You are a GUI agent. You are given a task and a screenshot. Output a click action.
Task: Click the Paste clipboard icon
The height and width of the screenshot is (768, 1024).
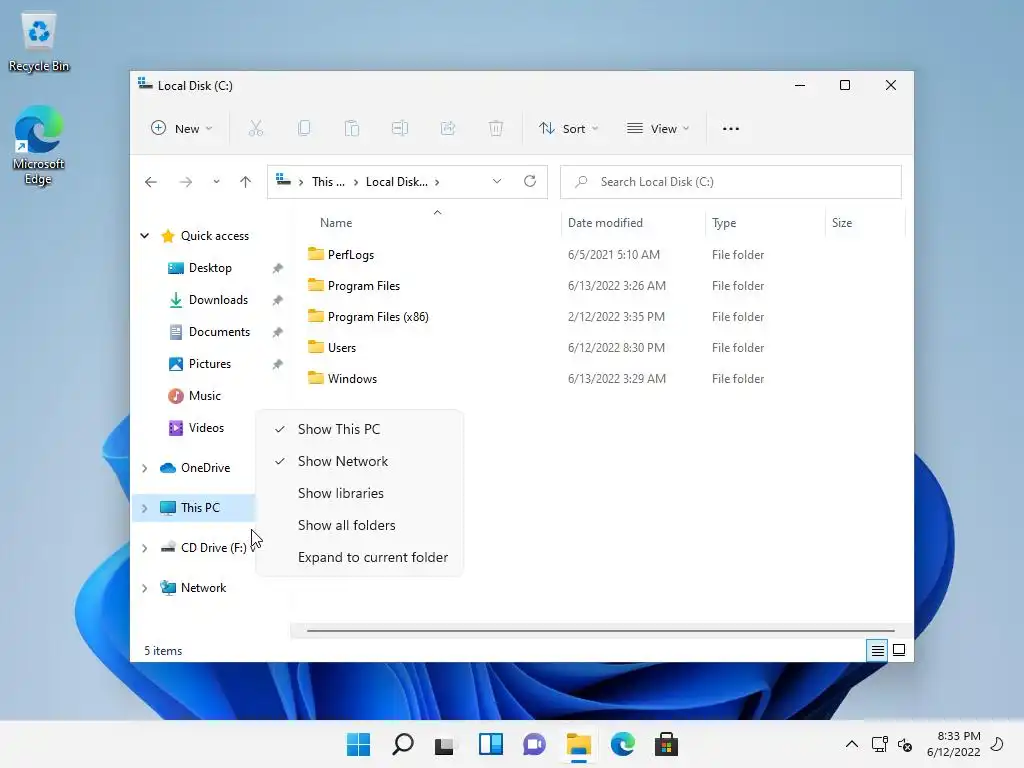click(x=352, y=129)
